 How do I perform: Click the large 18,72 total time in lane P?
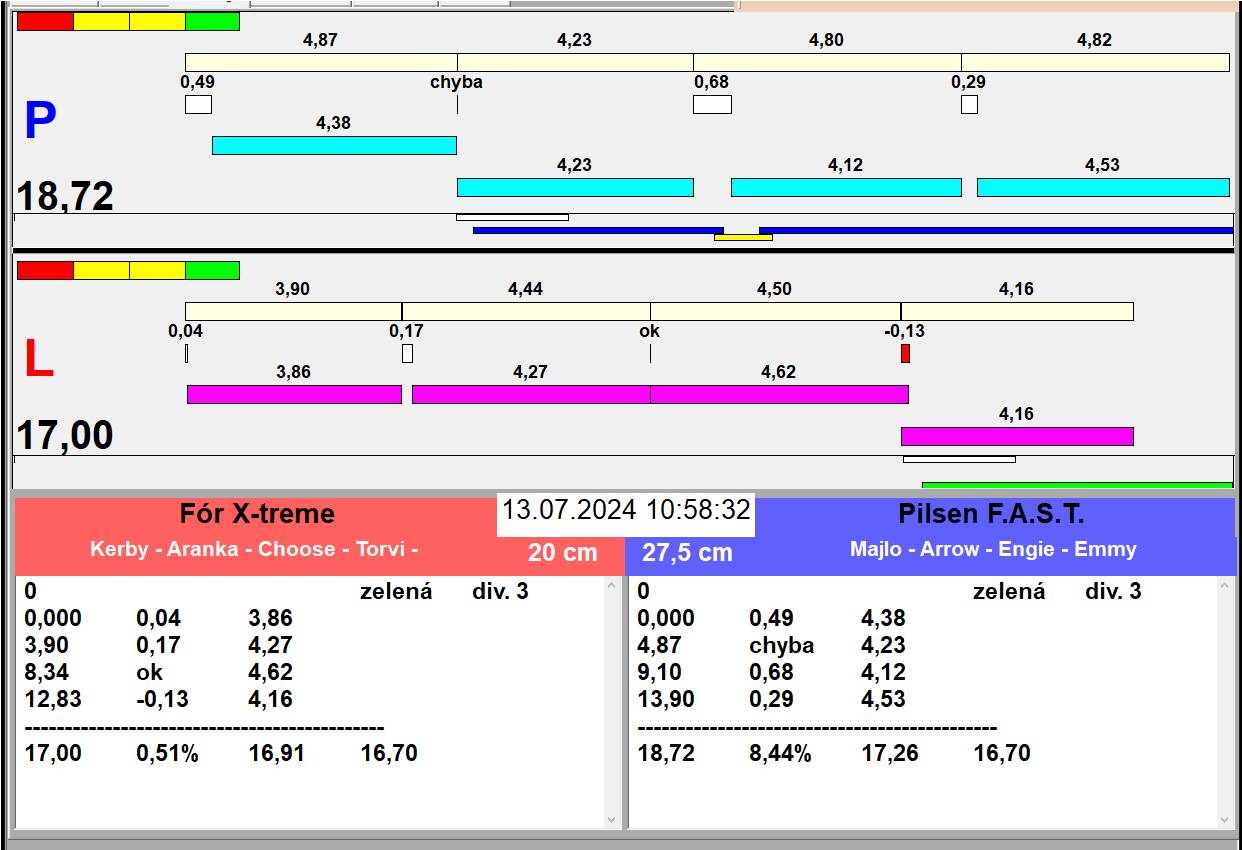65,196
